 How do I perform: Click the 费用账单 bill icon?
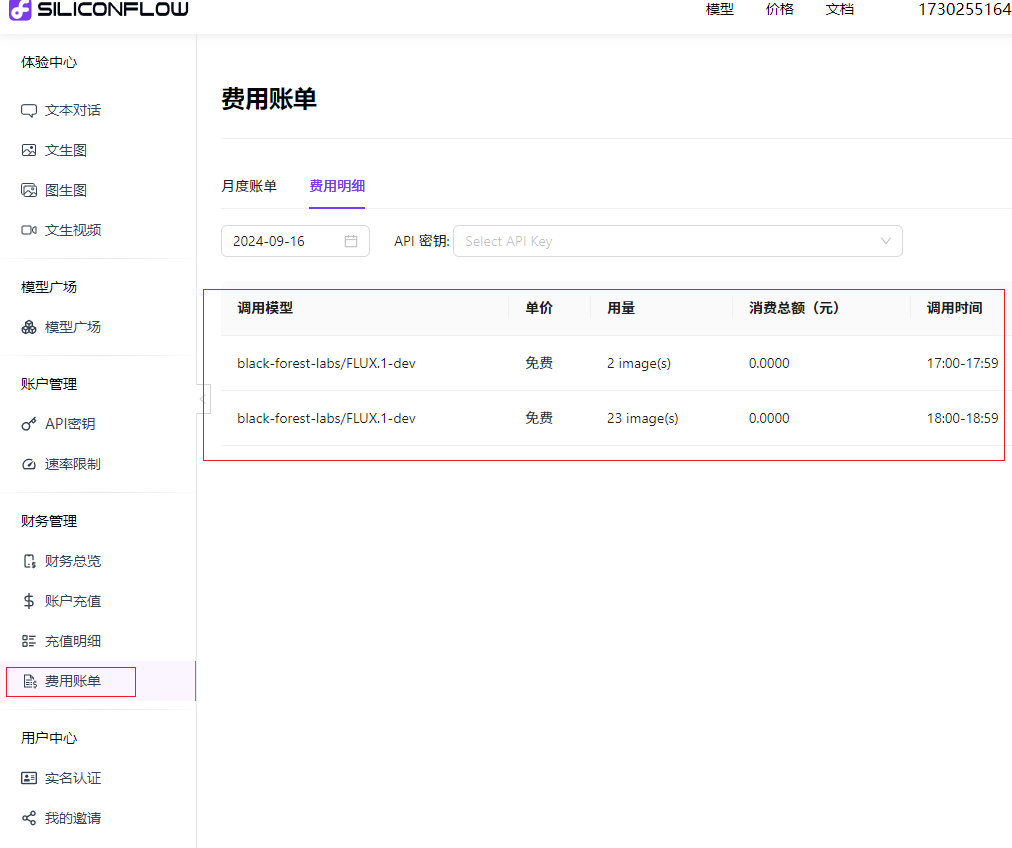click(30, 681)
